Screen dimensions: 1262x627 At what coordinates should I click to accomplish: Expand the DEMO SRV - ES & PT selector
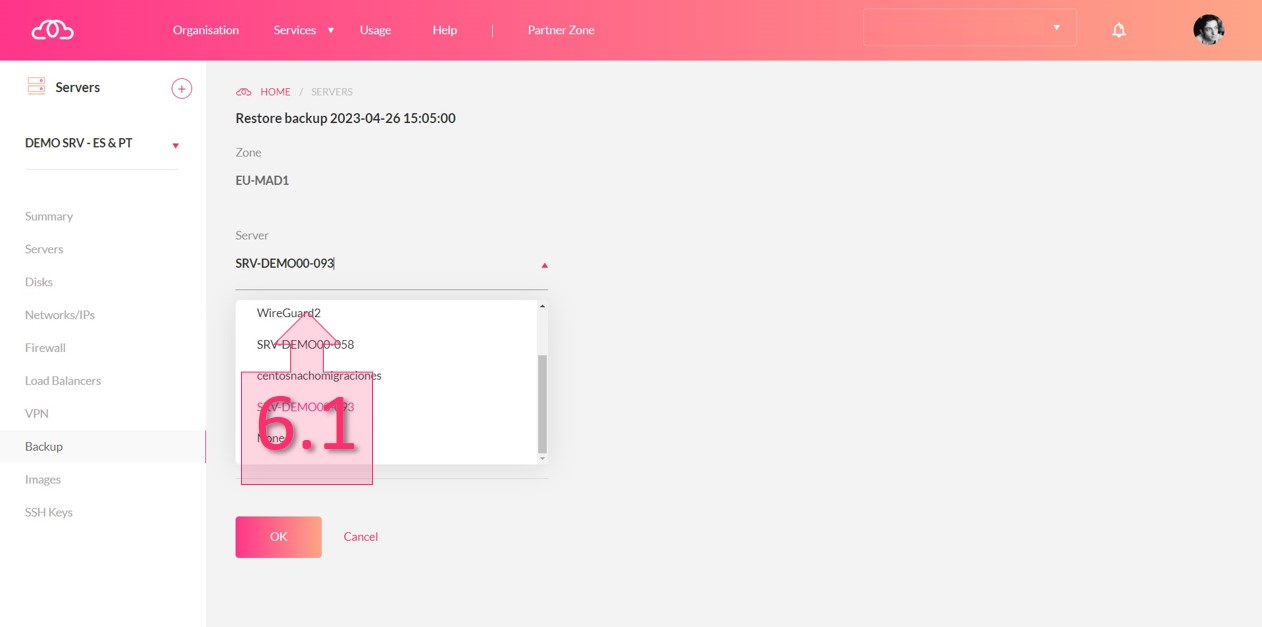175,145
